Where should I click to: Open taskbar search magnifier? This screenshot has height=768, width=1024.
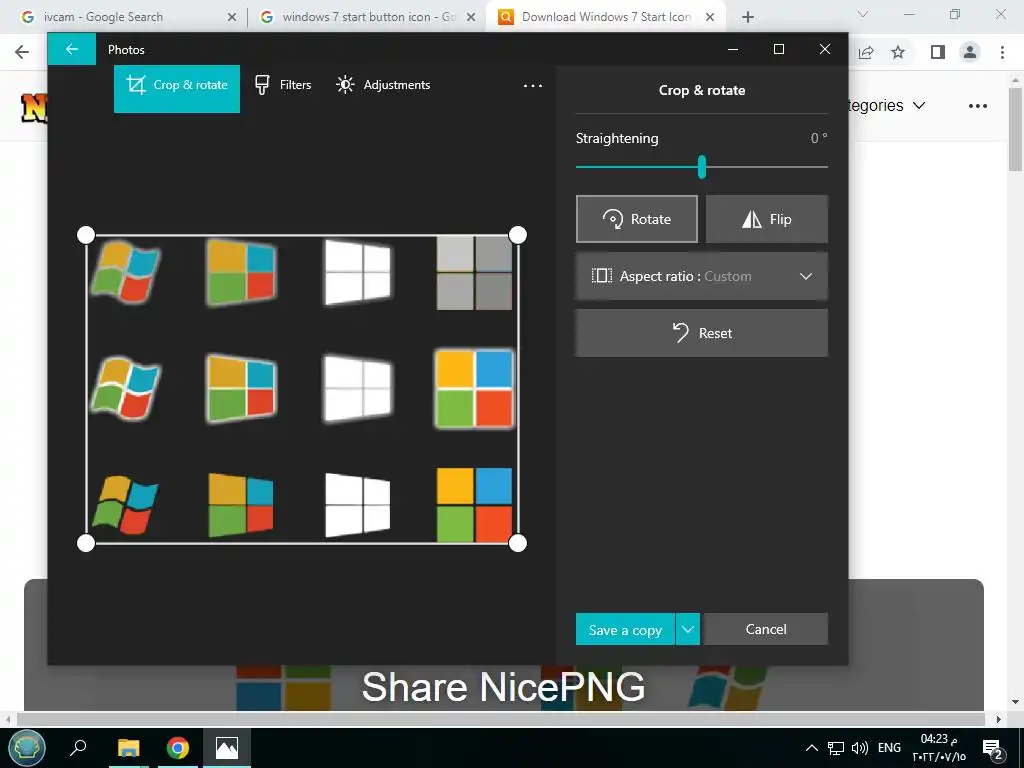click(x=78, y=748)
